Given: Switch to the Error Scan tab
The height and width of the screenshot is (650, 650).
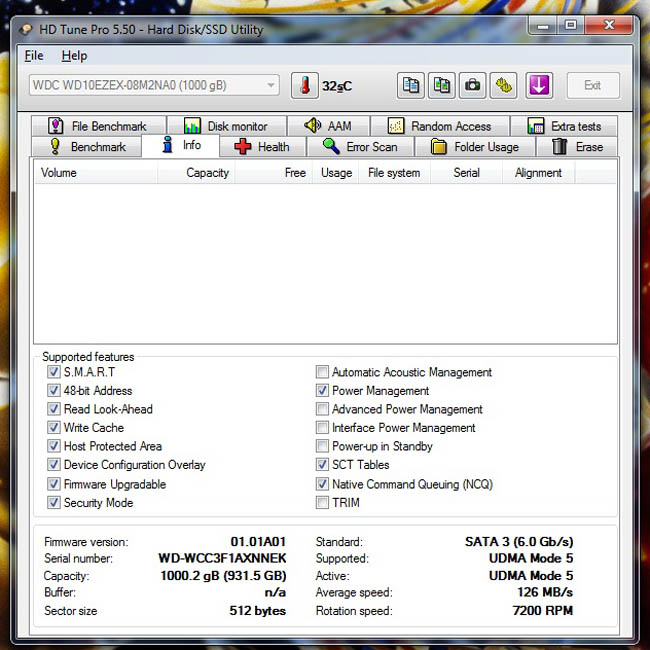Looking at the screenshot, I should 360,147.
